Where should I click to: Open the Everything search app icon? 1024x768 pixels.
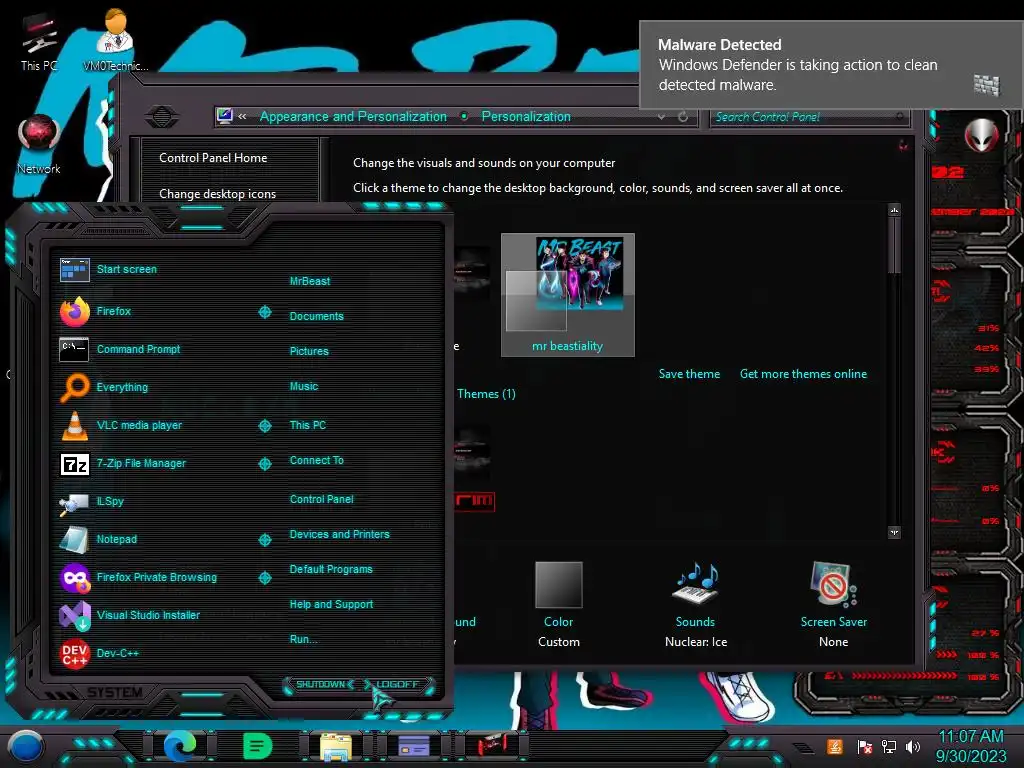click(x=75, y=387)
